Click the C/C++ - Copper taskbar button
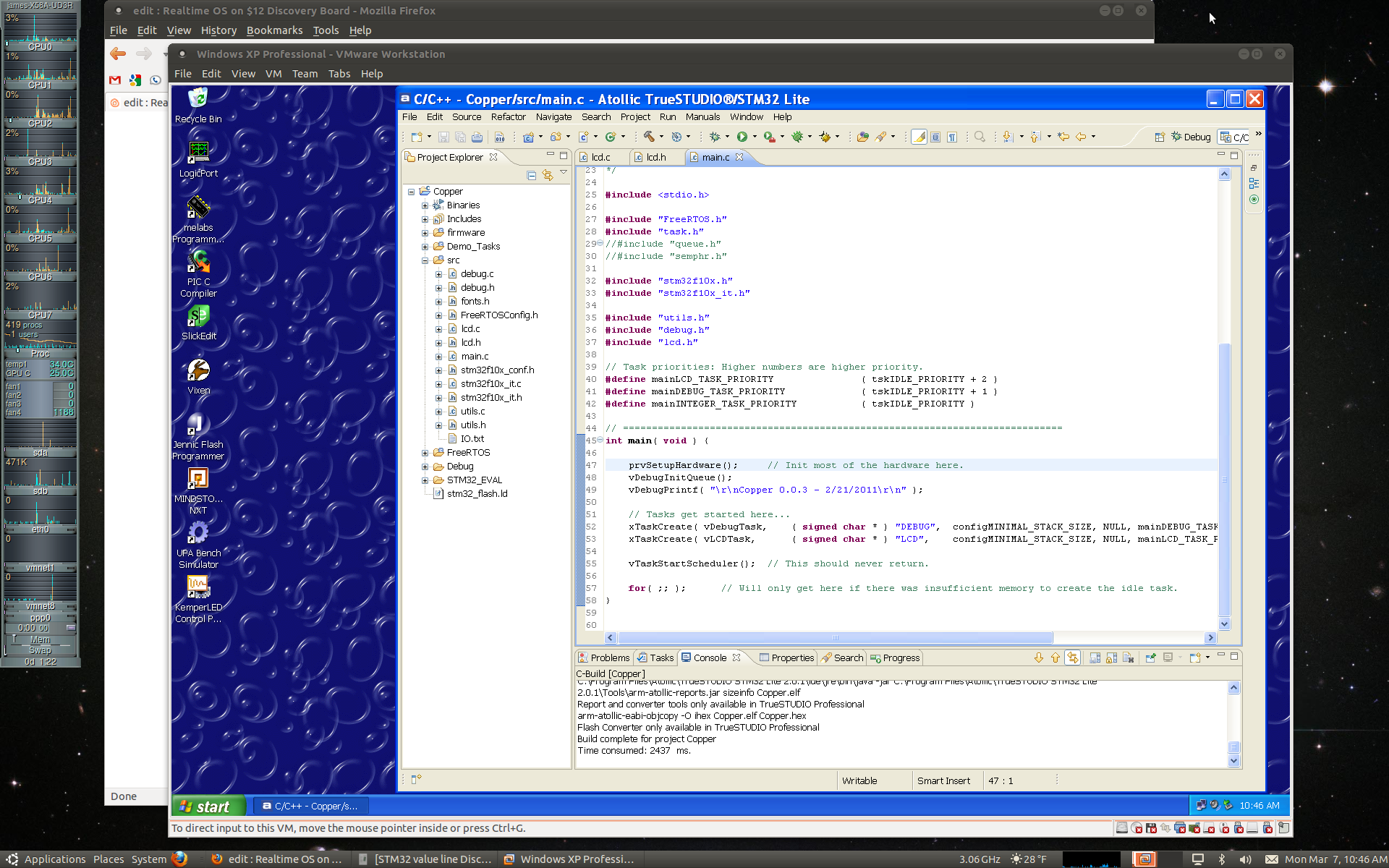The image size is (1389, 868). (x=310, y=806)
